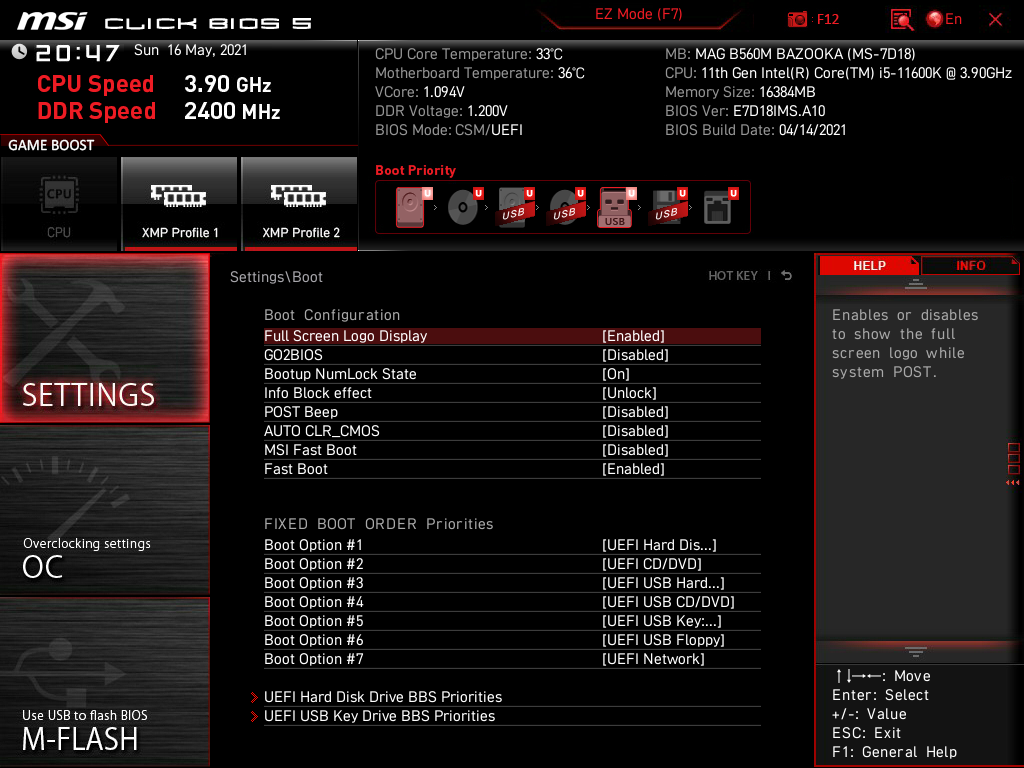Click the Settings\Boot breadcrumb path
The width and height of the screenshot is (1024, 768).
coord(276,277)
